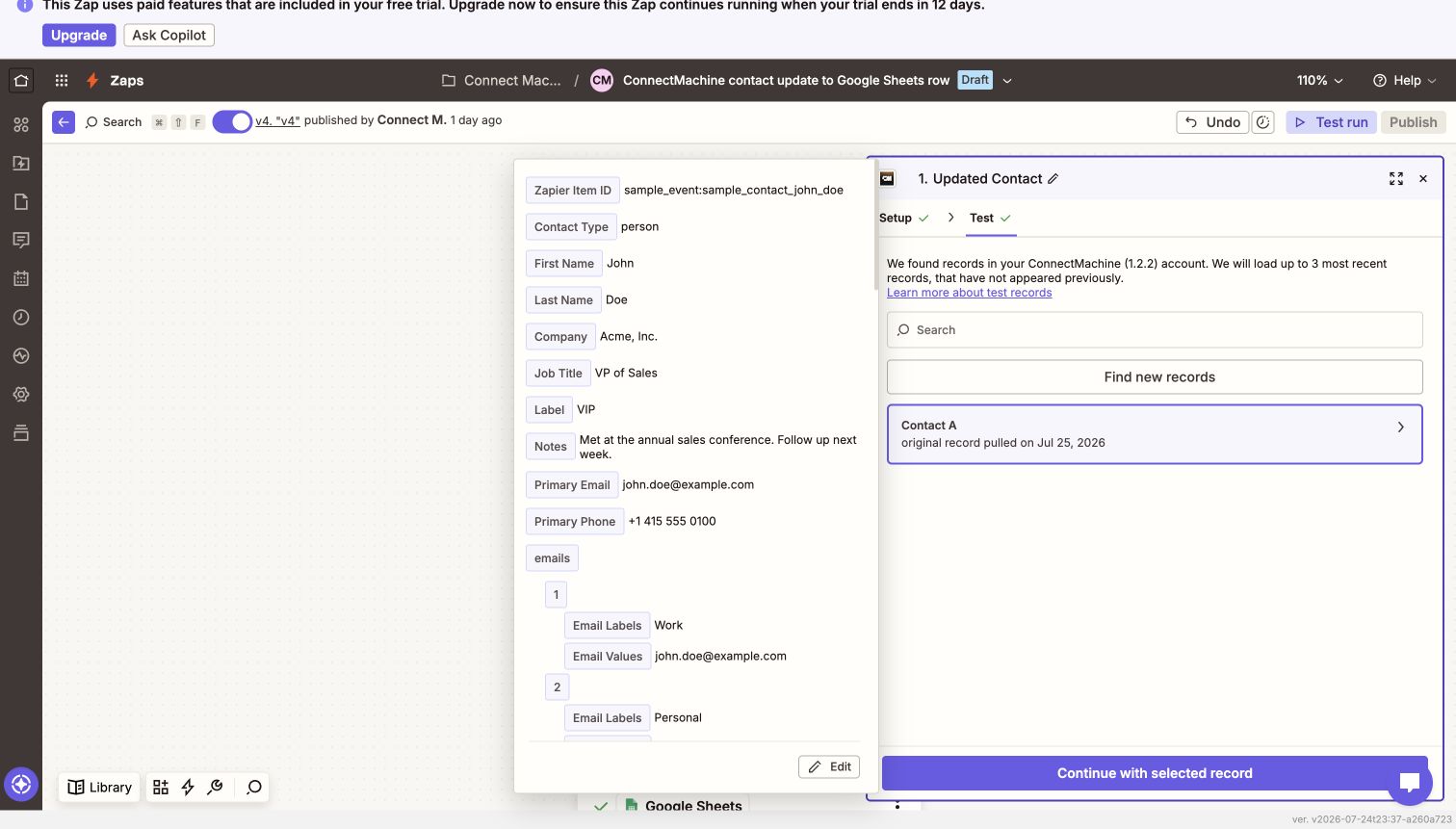1456x829 pixels.
Task: Click the version history clock icon beside Undo
Action: point(1263,122)
